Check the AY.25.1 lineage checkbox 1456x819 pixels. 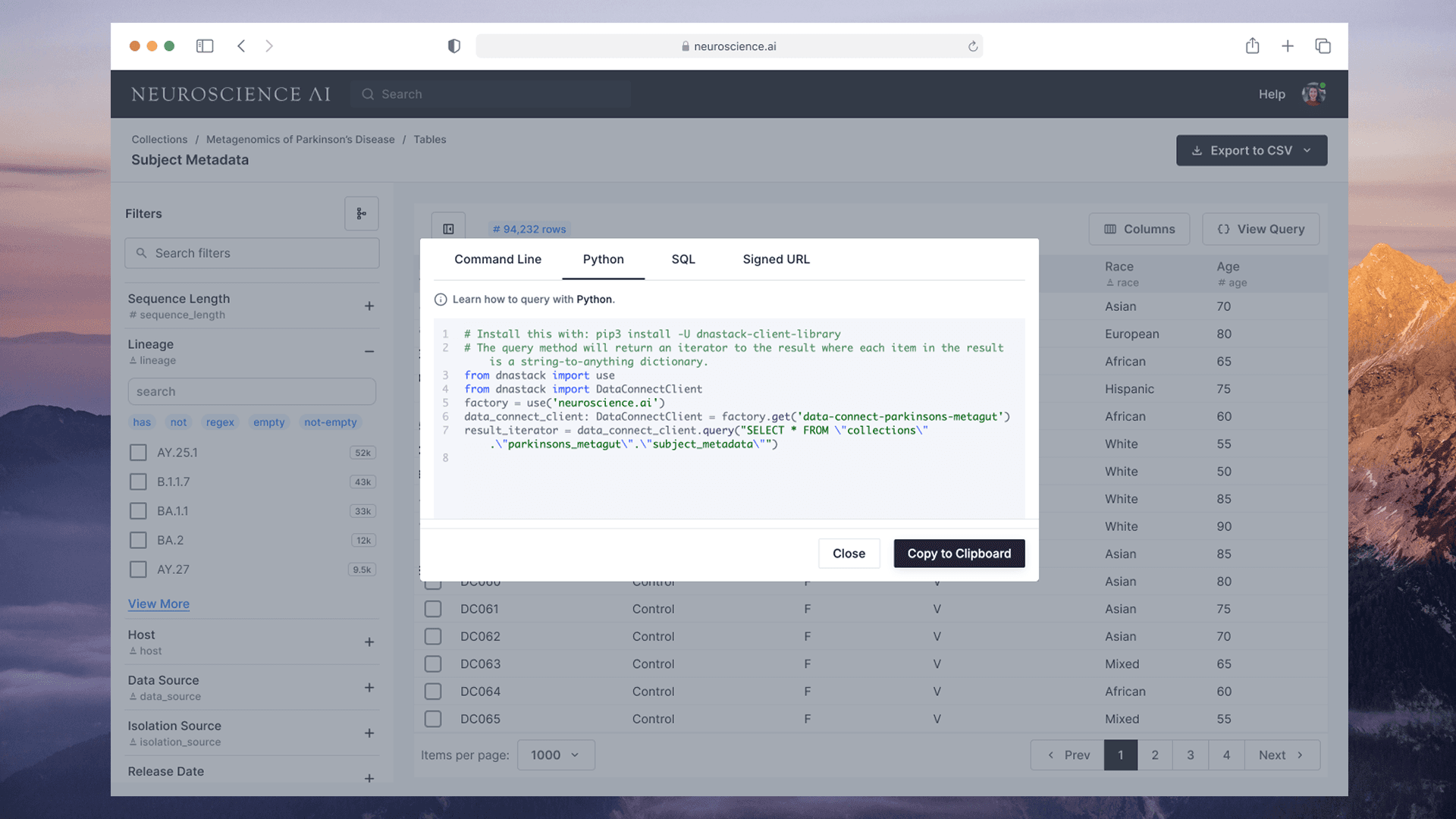pos(138,453)
